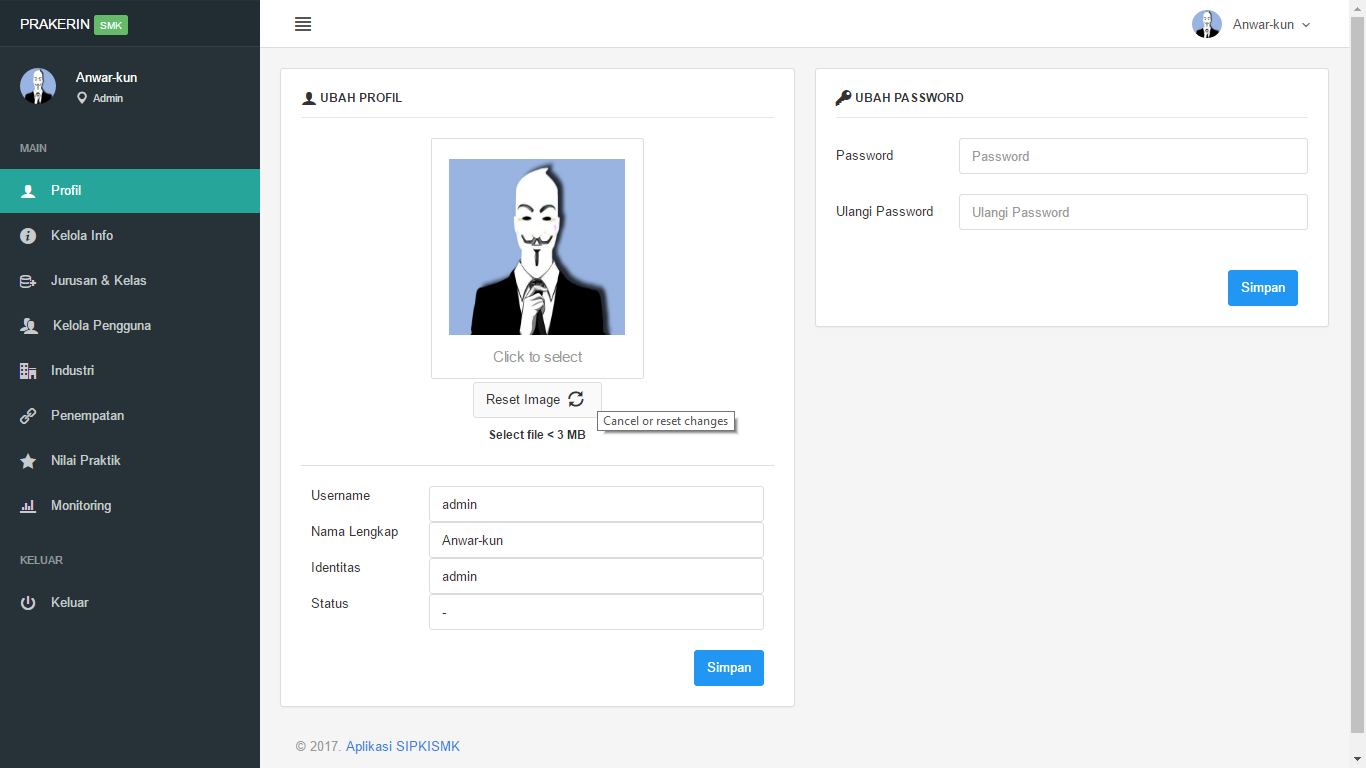Open the Nilai Praktik menu item
The height and width of the screenshot is (768, 1366).
click(x=130, y=461)
